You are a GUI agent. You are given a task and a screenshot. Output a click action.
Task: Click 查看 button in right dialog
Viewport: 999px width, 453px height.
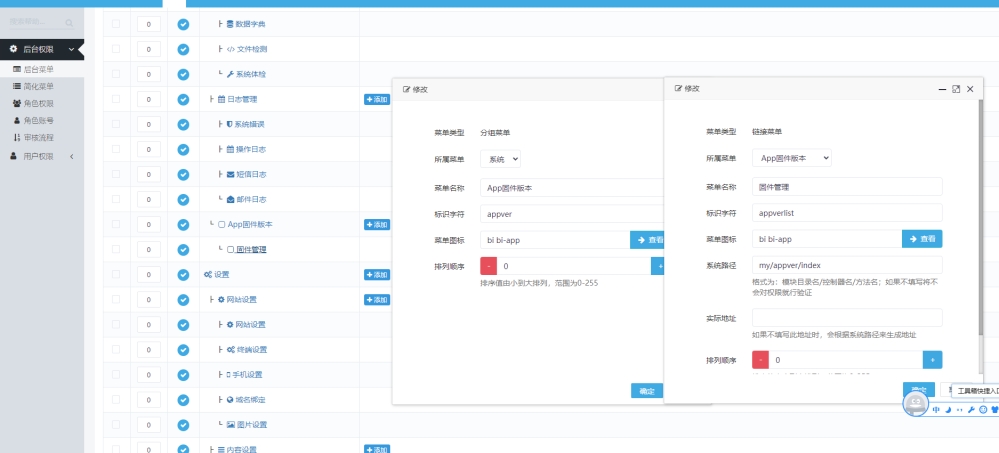pos(922,239)
